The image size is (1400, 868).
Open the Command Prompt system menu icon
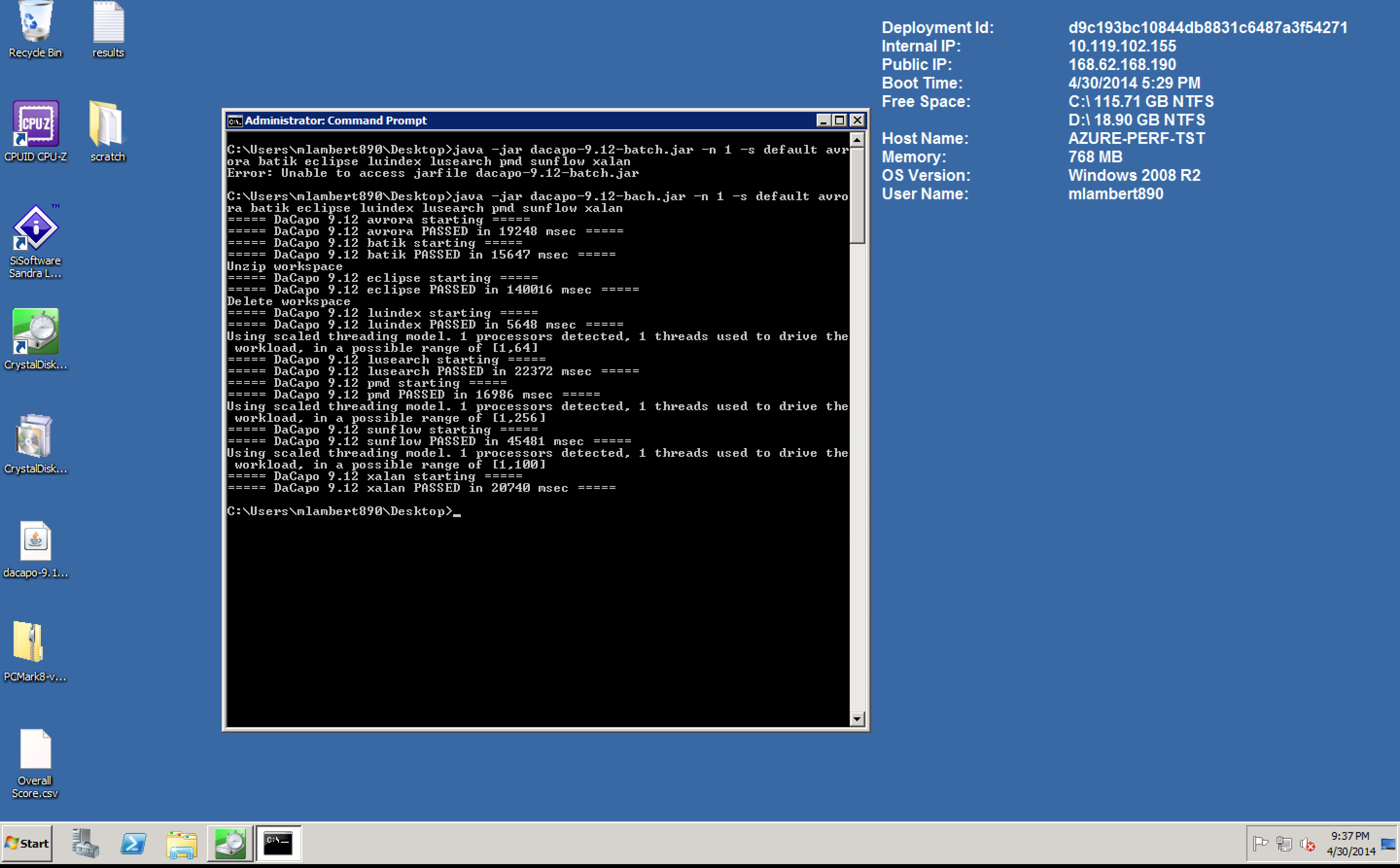[x=234, y=121]
